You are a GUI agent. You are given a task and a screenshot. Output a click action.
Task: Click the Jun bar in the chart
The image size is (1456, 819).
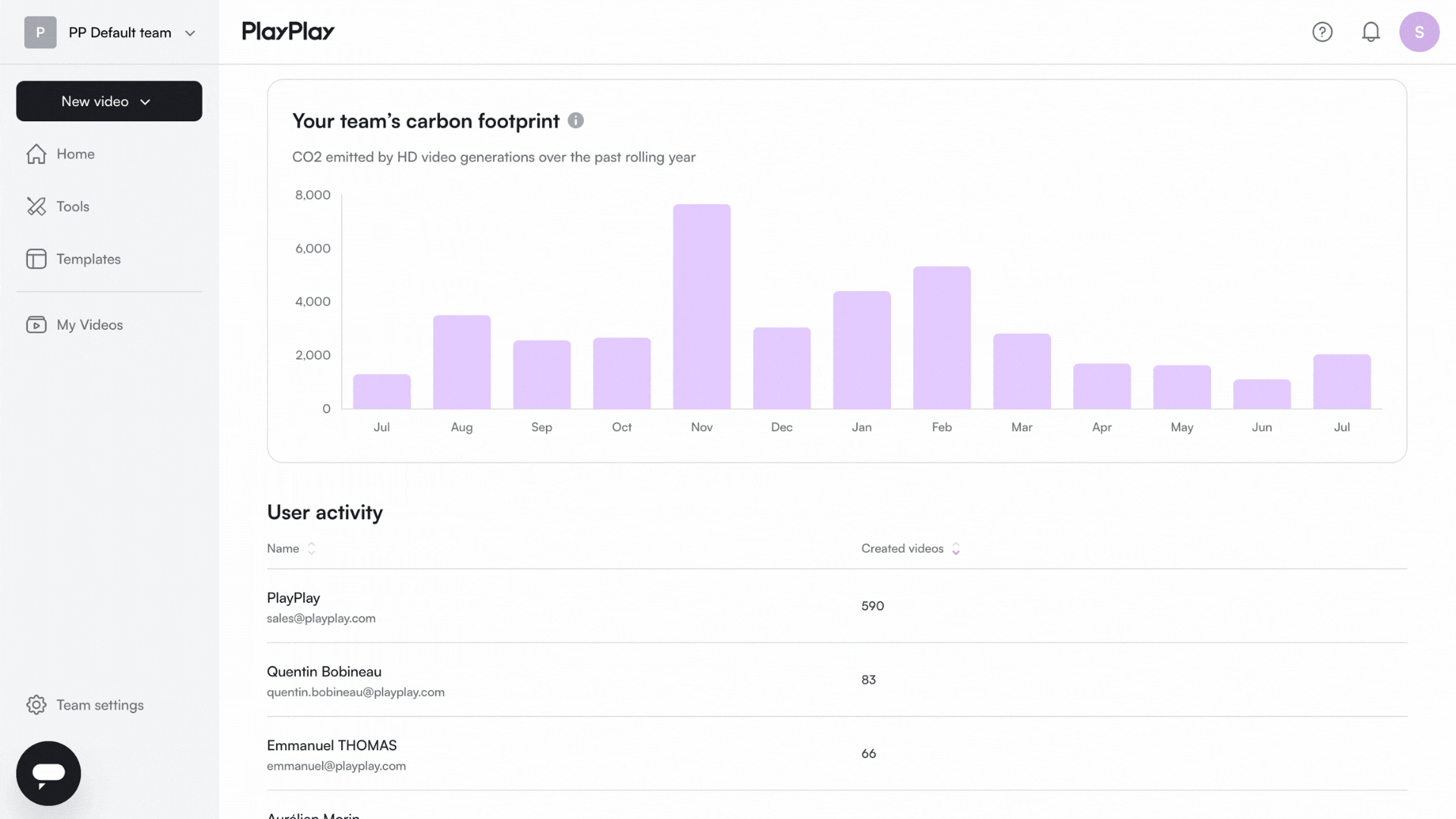1262,394
